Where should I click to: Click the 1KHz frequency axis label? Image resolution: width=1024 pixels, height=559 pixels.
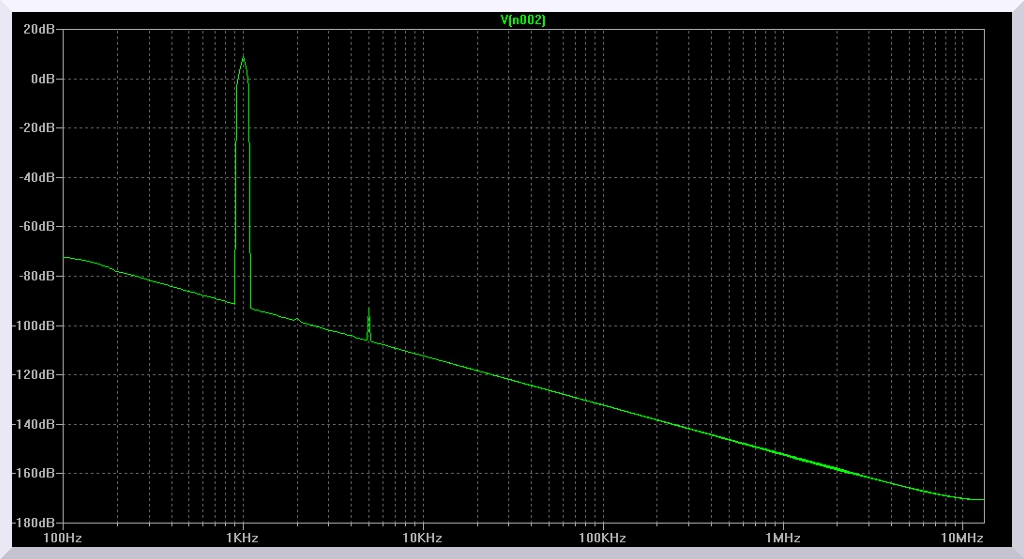tap(242, 538)
